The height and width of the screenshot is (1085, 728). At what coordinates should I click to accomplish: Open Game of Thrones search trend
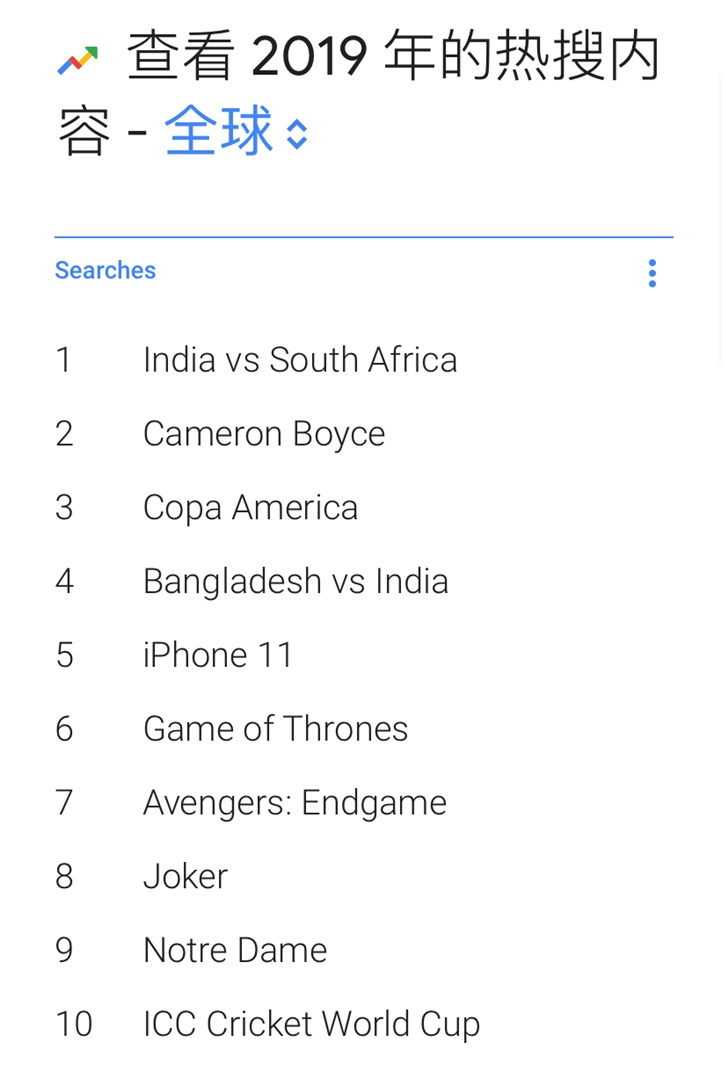(275, 729)
